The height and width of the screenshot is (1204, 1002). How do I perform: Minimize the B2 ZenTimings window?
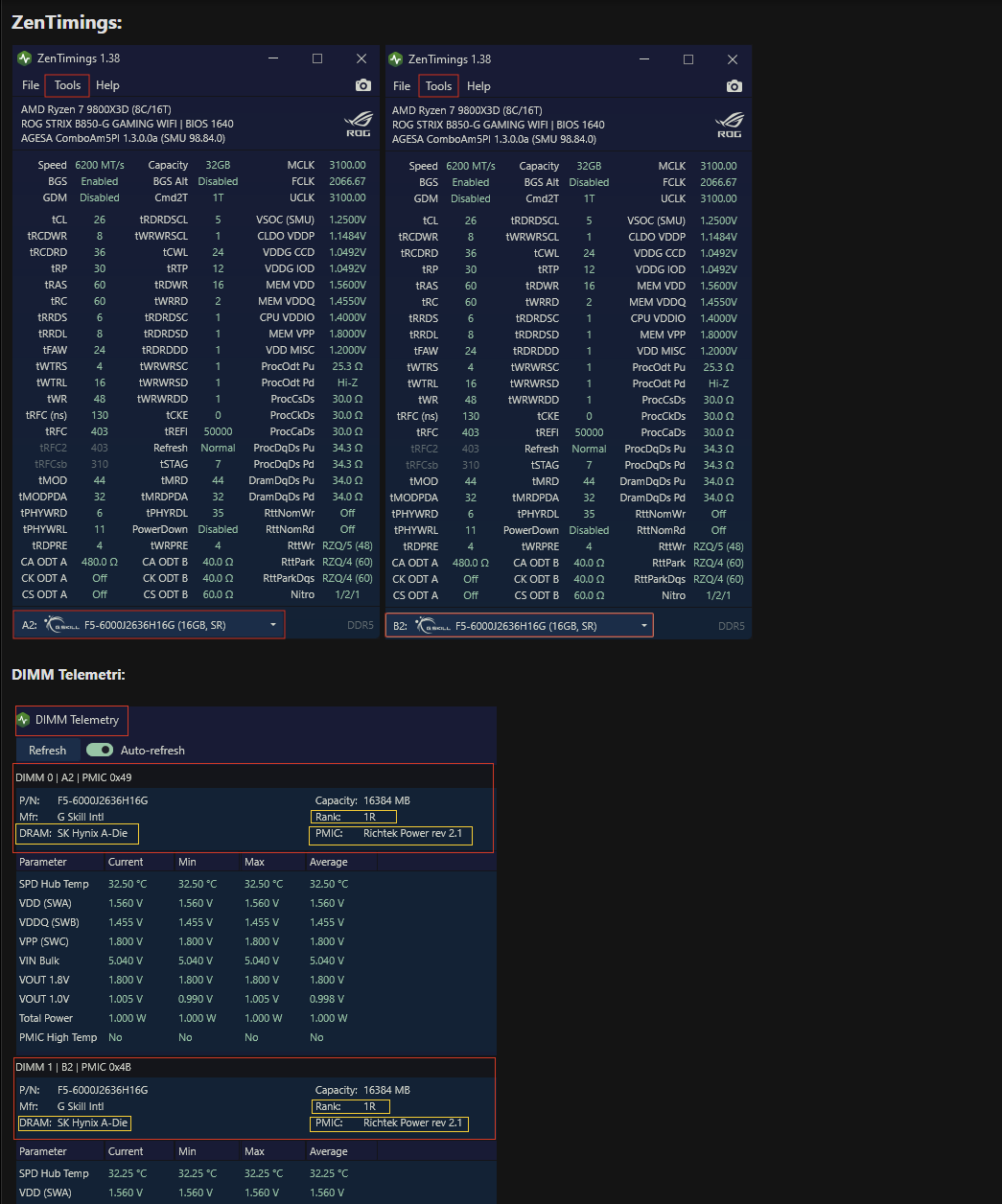tap(643, 59)
